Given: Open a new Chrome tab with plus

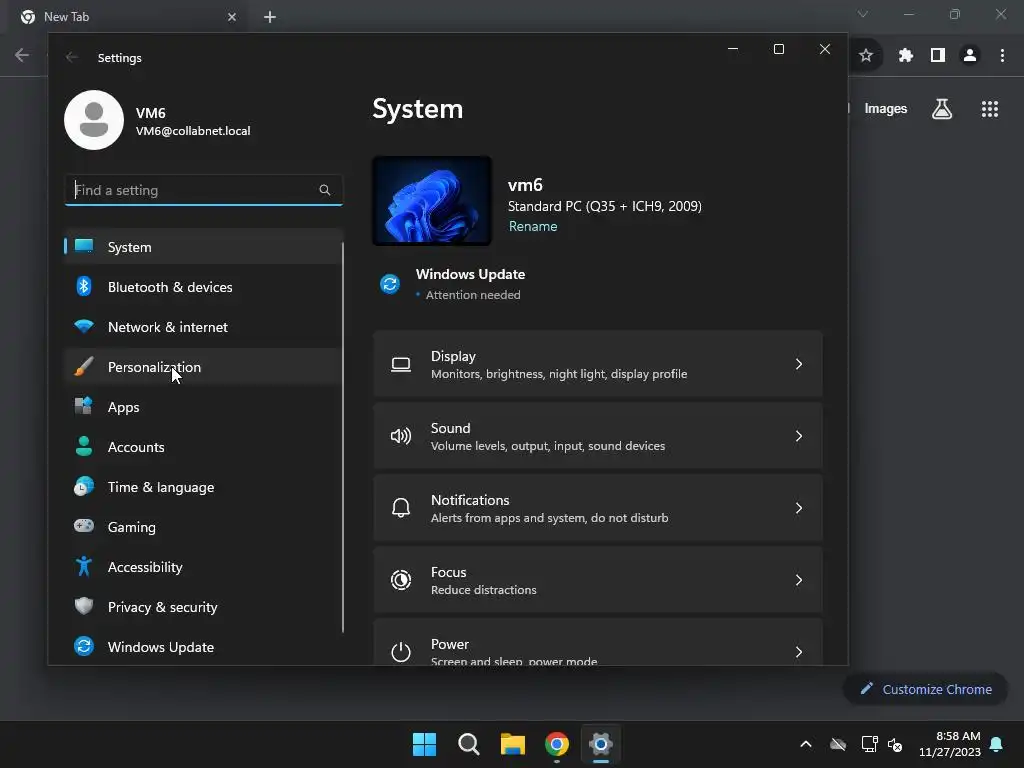Looking at the screenshot, I should point(270,17).
